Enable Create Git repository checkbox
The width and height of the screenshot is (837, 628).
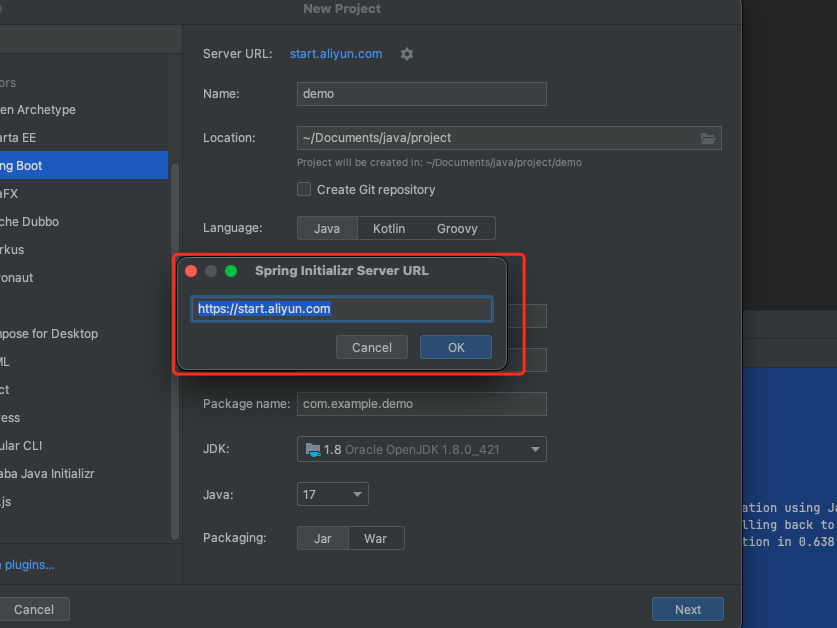[304, 190]
